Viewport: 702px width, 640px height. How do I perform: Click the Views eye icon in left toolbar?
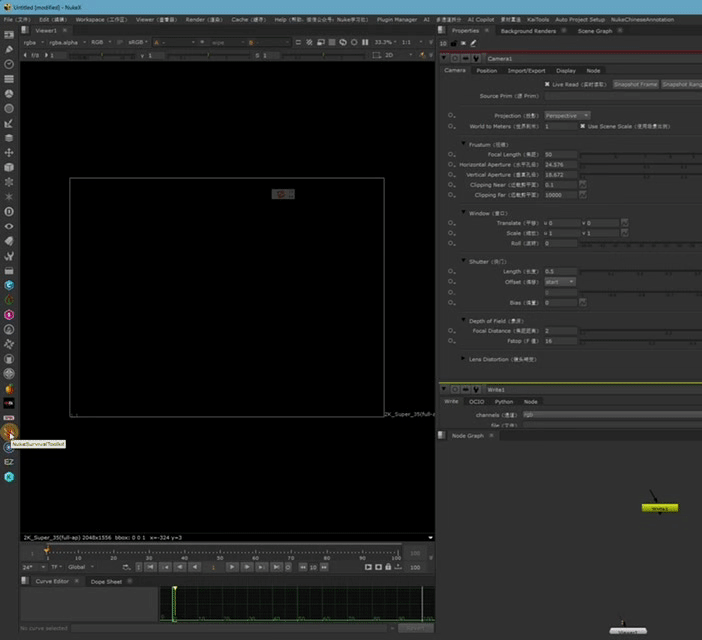[x=9, y=226]
